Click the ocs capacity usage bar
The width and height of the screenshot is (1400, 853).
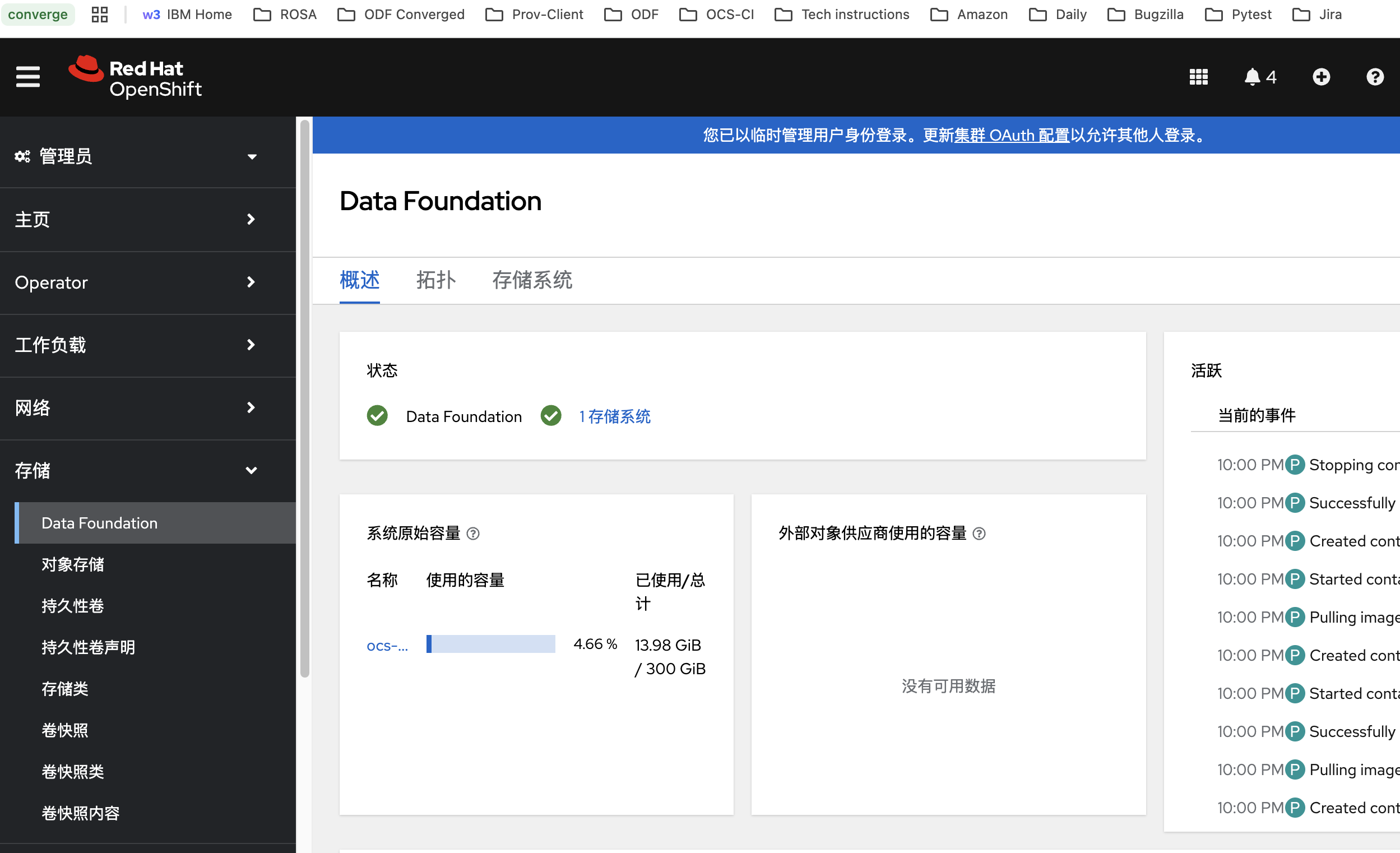click(490, 644)
